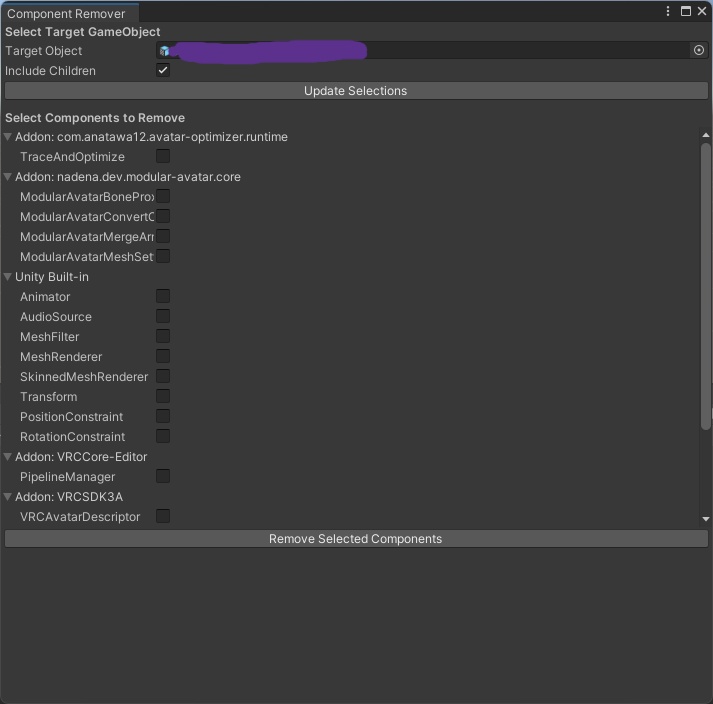Screen dimensions: 713x704
Task: Click the AudioSource label
Action: (x=56, y=317)
